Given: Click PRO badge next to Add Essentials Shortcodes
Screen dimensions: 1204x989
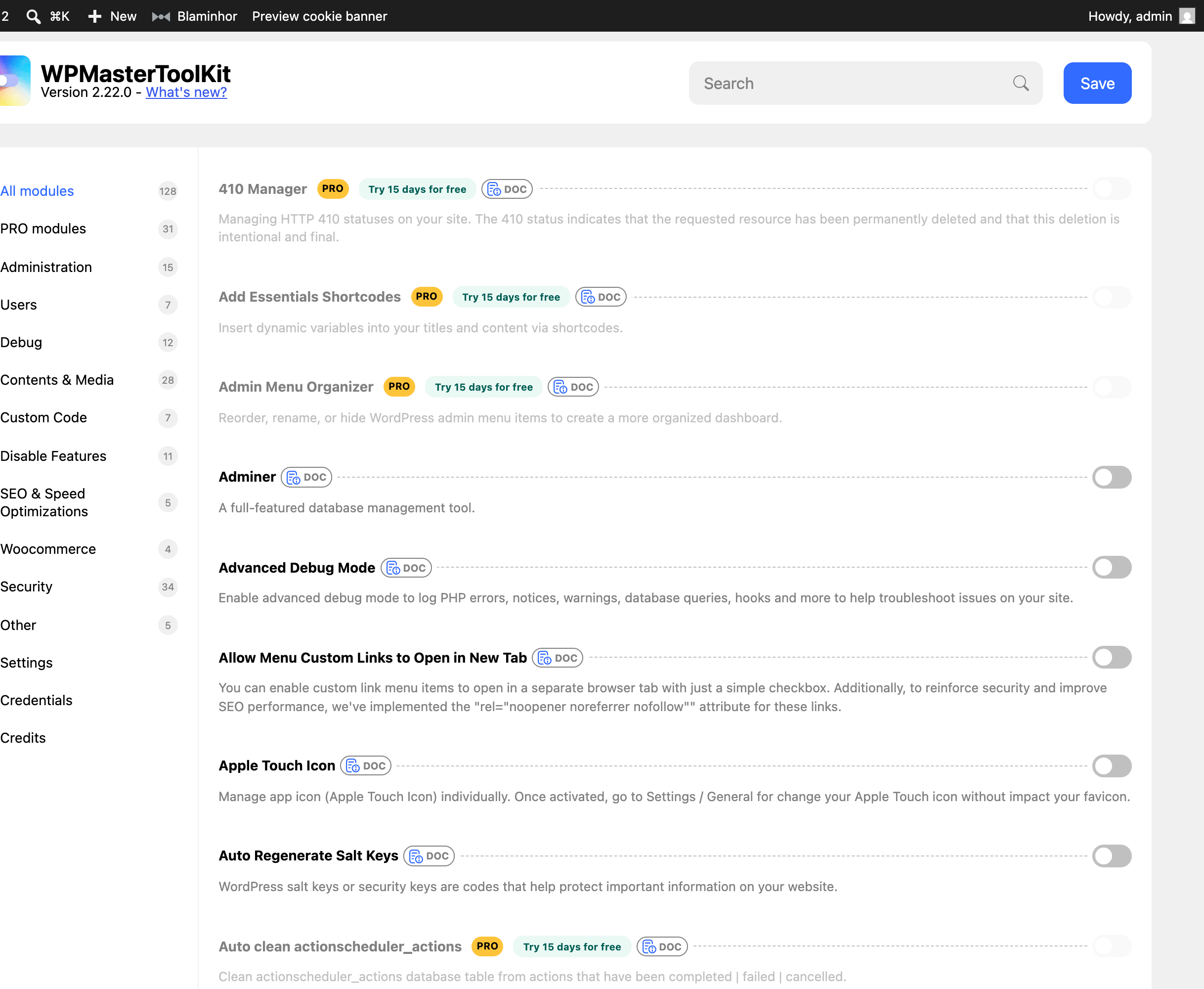Looking at the screenshot, I should click(x=427, y=296).
